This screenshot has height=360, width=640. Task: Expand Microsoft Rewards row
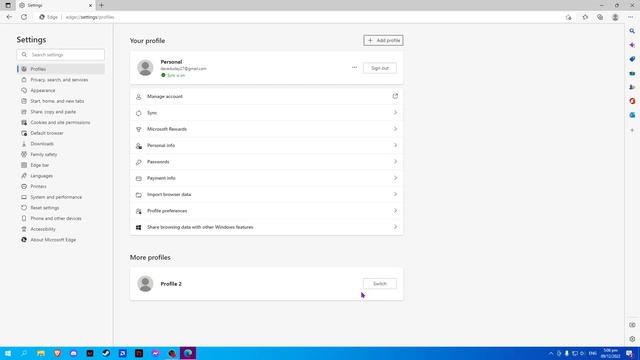coord(267,129)
